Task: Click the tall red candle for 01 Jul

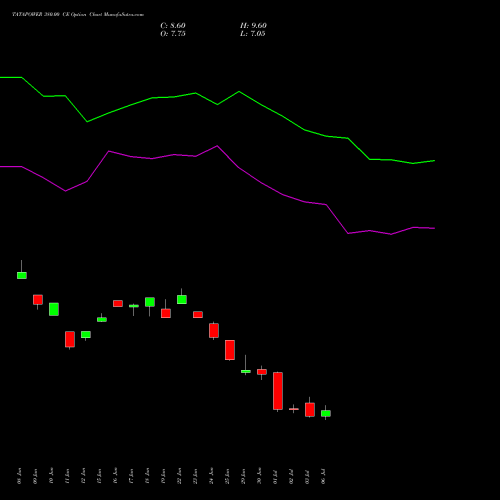Action: (278, 391)
